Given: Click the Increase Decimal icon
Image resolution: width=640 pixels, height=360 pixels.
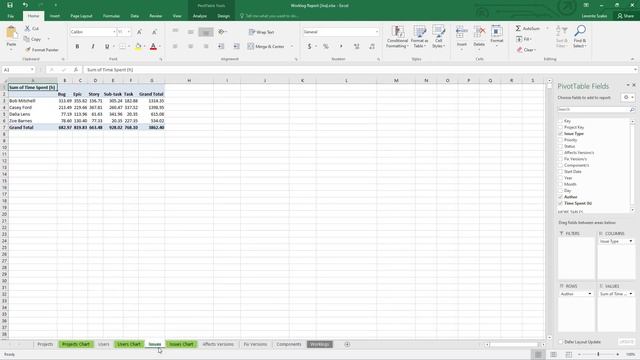Looking at the screenshot, I should [x=357, y=47].
